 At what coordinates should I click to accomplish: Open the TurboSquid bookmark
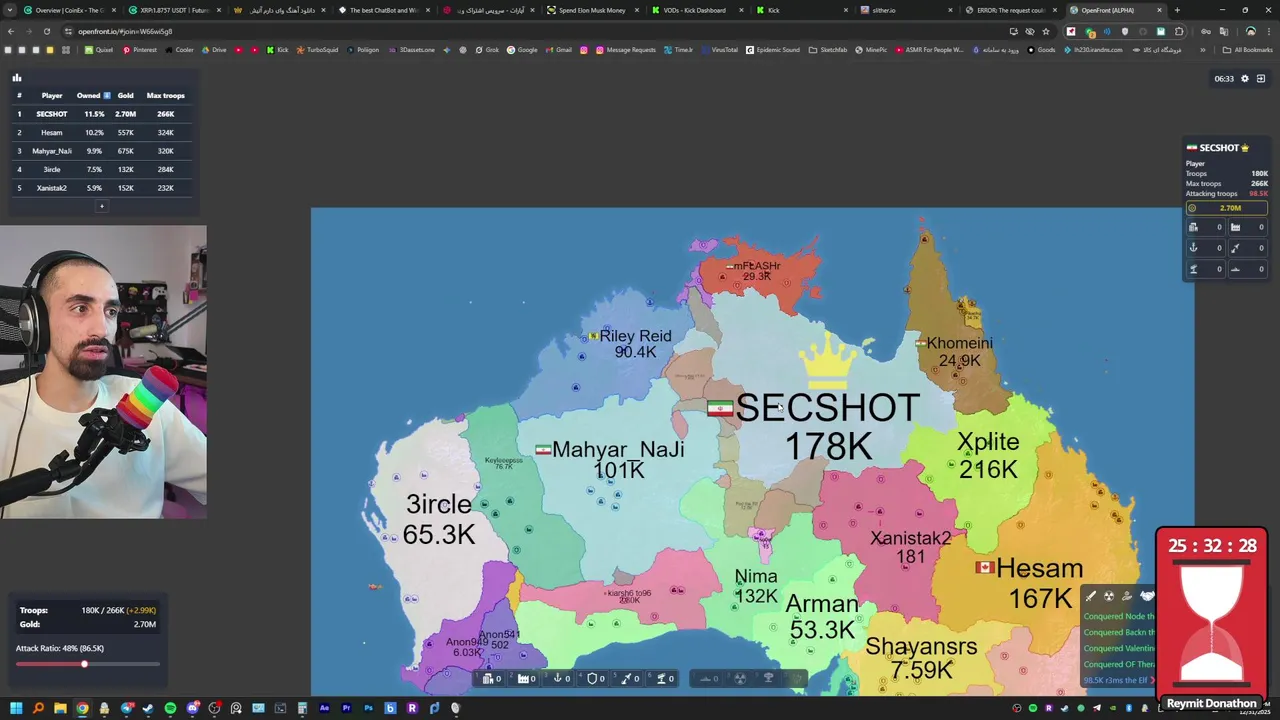[x=317, y=50]
